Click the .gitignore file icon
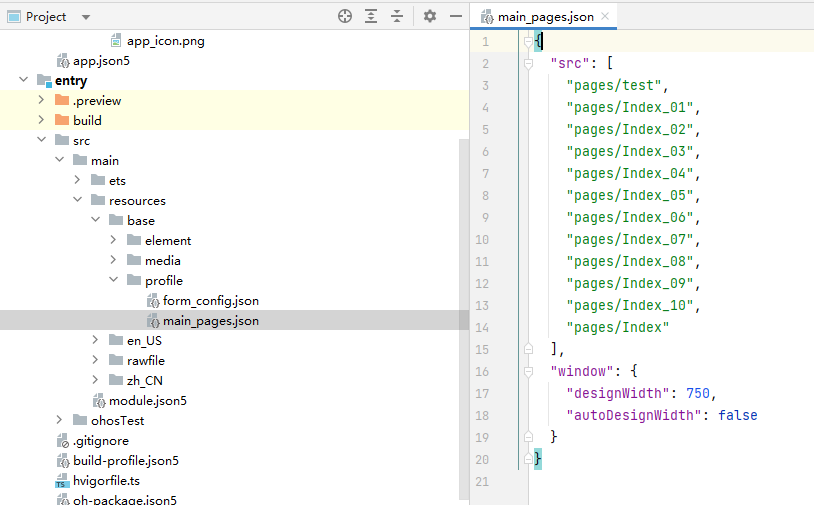This screenshot has width=814, height=505. 63,441
